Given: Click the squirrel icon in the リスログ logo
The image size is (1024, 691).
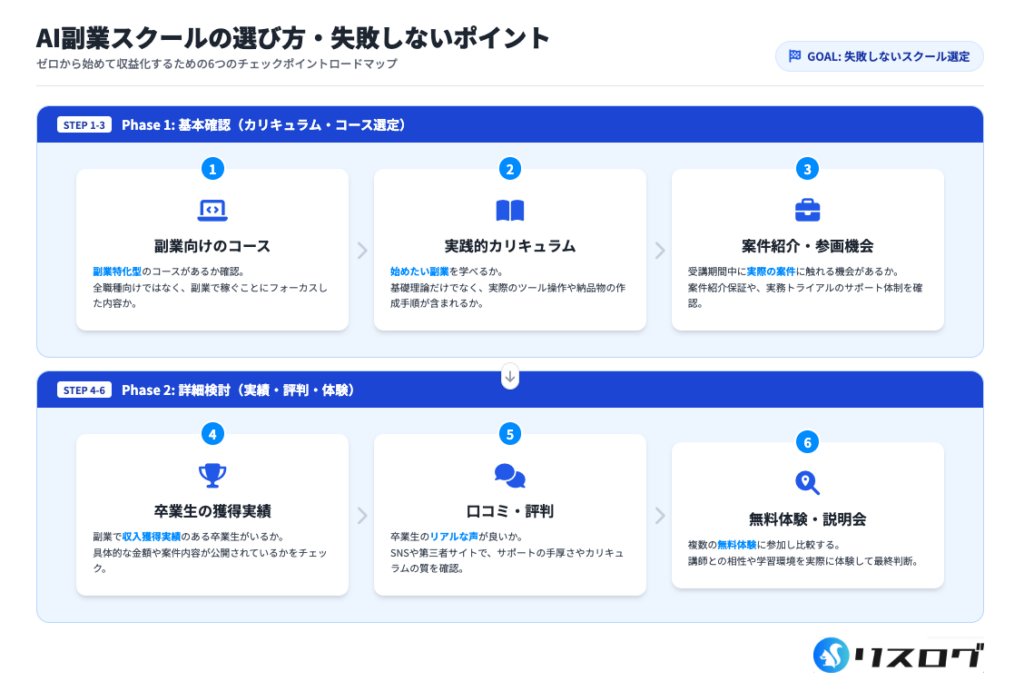Looking at the screenshot, I should click(831, 656).
